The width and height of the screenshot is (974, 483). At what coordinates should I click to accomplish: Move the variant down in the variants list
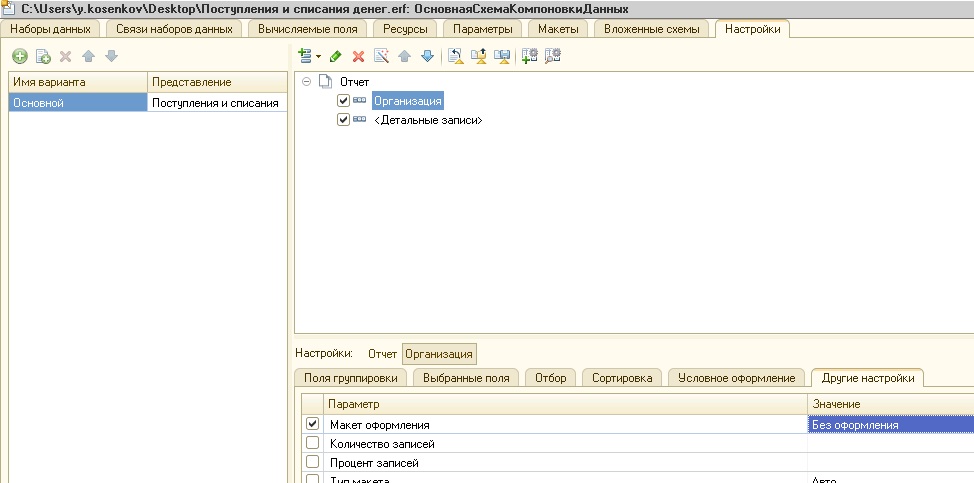coord(111,56)
